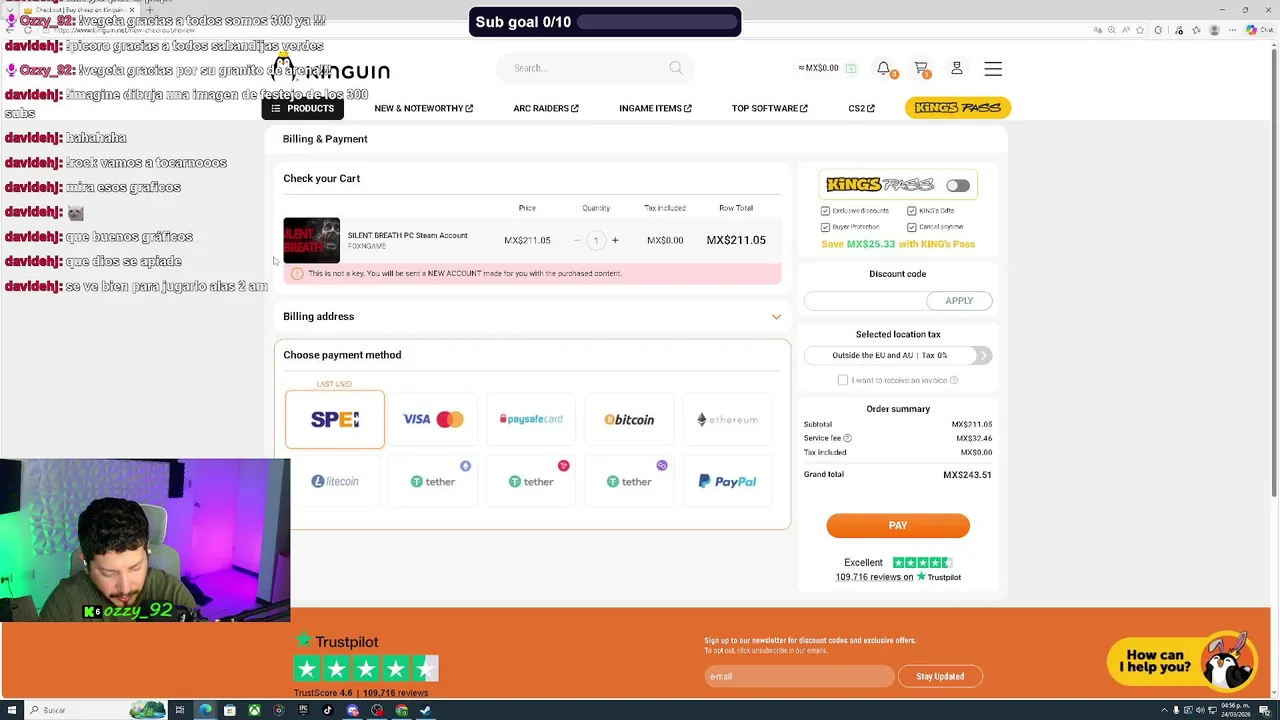
Task: Open CS2 menu item
Action: point(862,108)
